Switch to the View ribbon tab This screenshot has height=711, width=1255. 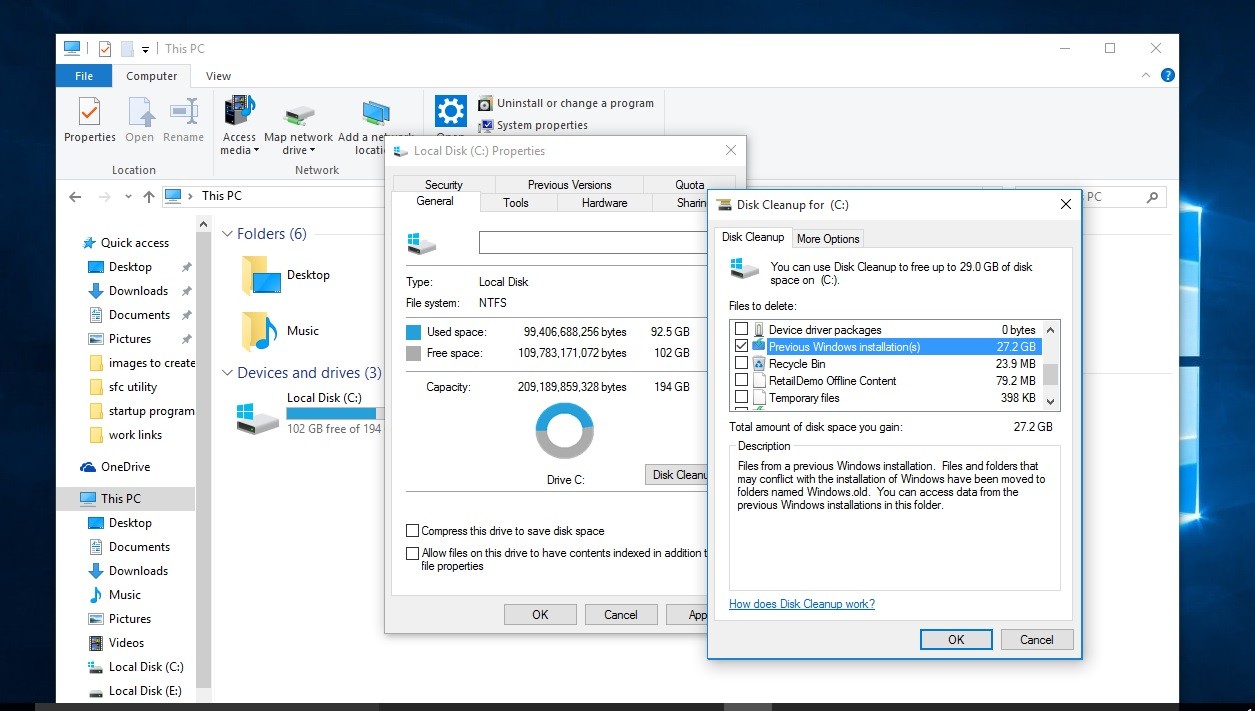coord(218,76)
